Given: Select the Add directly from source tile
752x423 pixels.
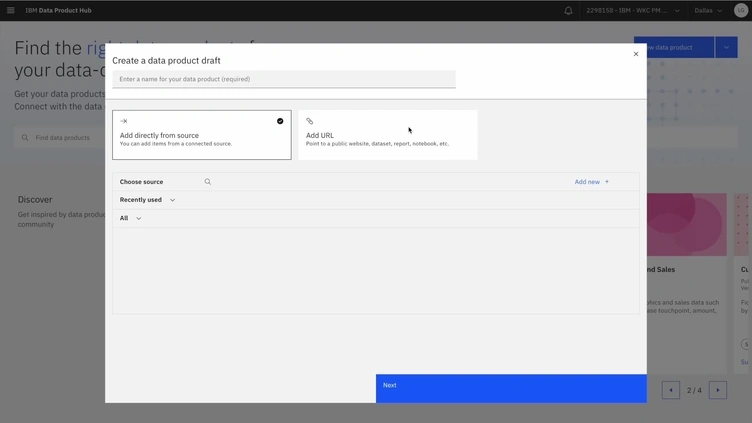Looking at the screenshot, I should pyautogui.click(x=201, y=135).
